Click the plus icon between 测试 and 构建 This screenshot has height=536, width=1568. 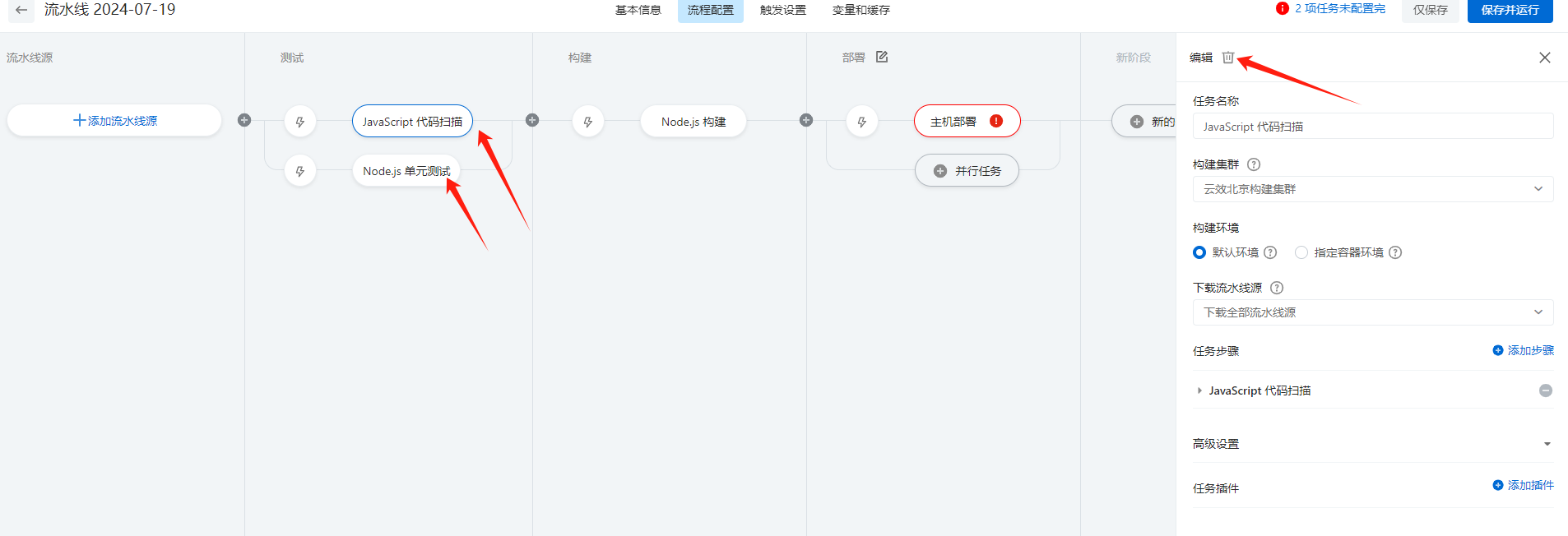tap(532, 120)
